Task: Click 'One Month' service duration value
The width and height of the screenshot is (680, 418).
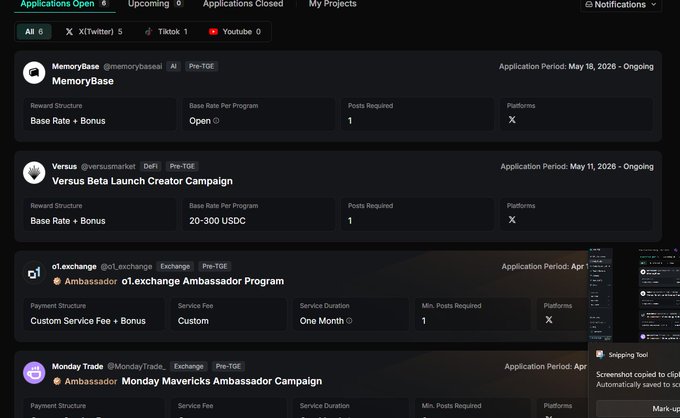Action: tap(322, 321)
